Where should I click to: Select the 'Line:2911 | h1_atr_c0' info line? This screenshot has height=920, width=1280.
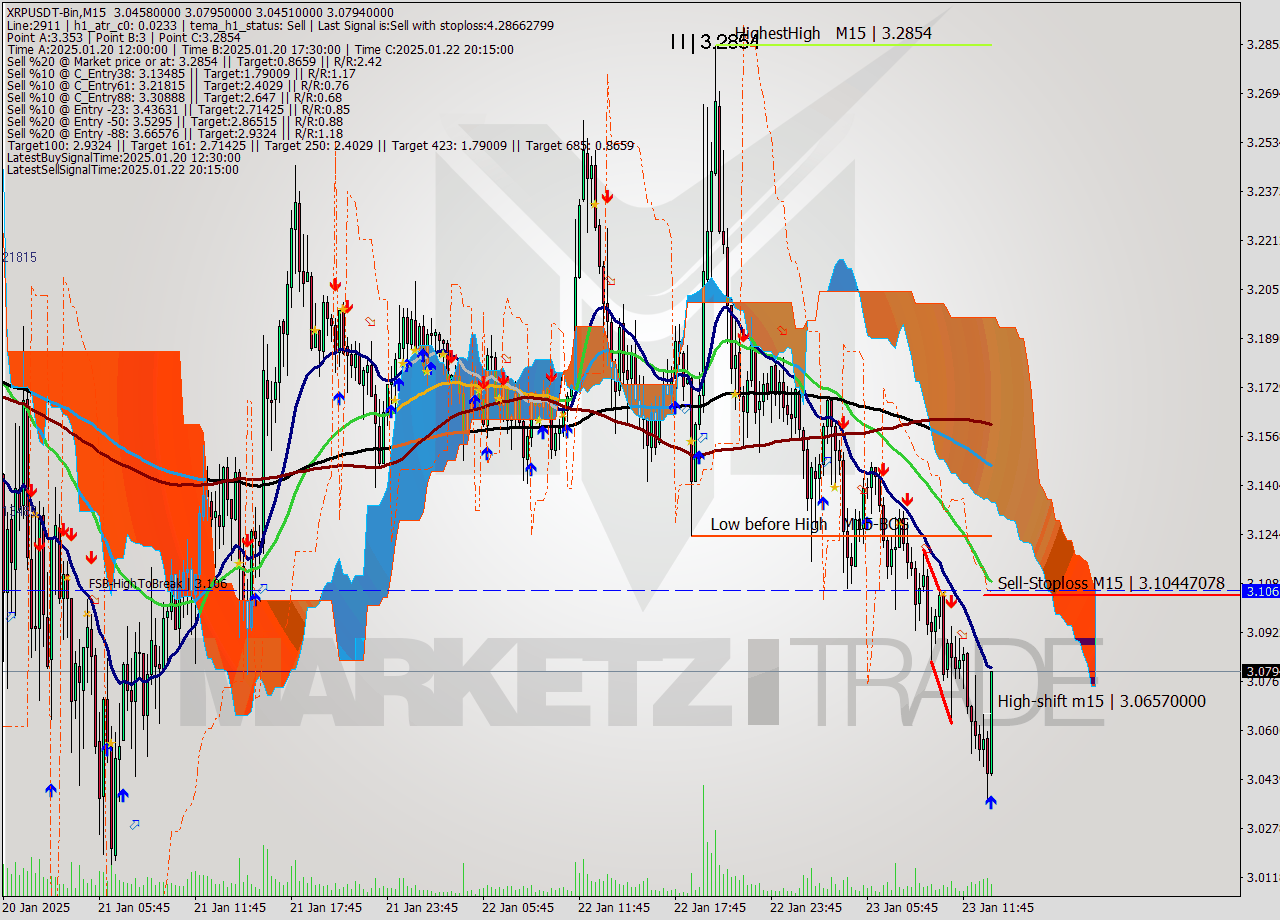click(280, 25)
